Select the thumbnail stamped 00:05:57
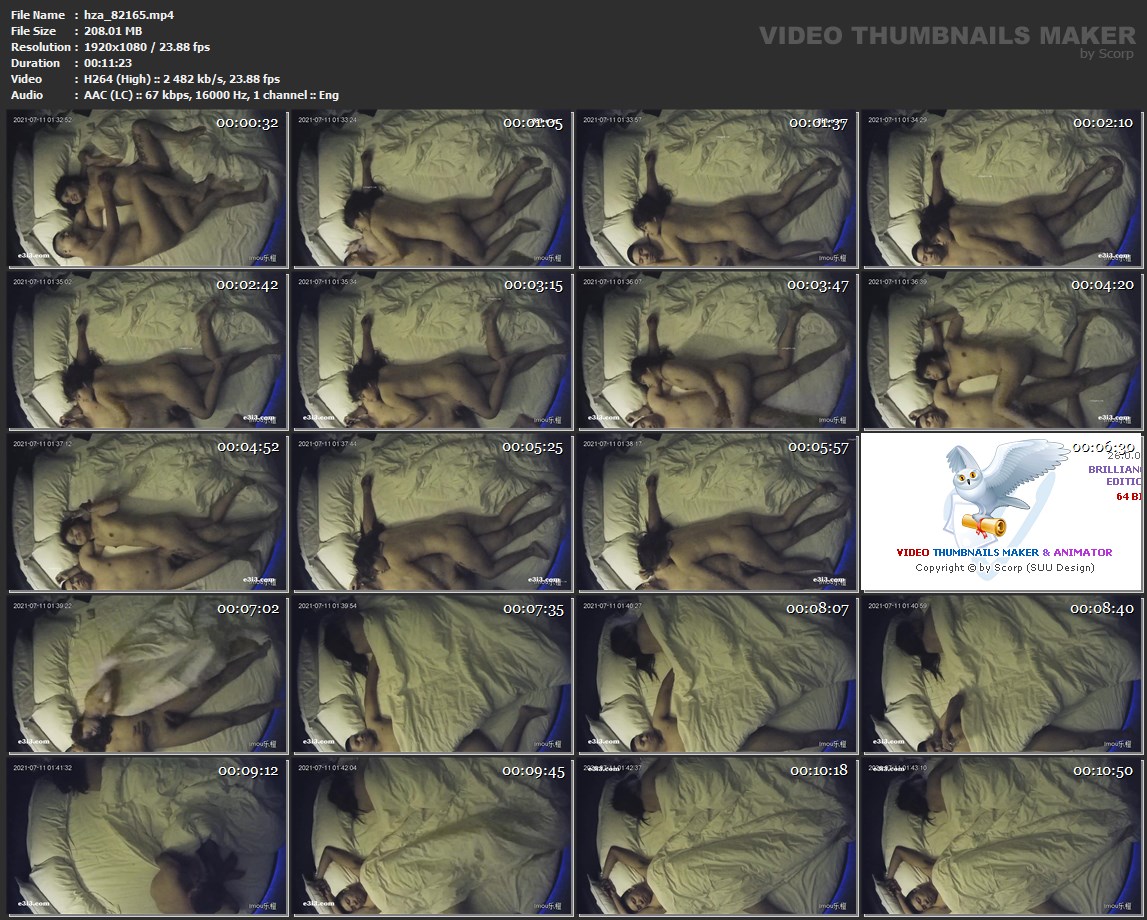Viewport: 1147px width, 920px height. pyautogui.click(x=718, y=513)
